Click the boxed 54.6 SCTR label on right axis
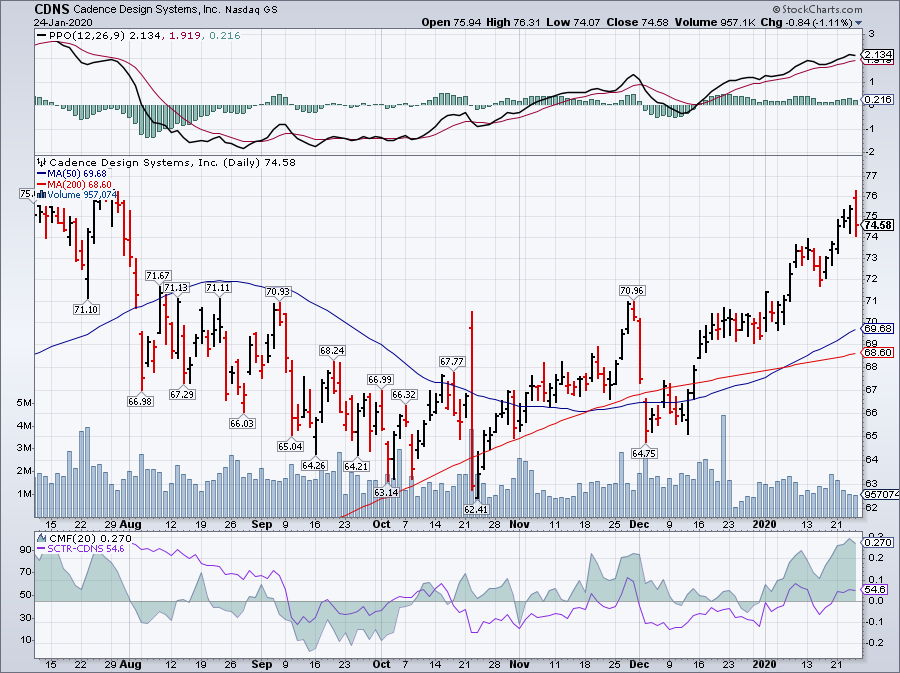Screen dimensions: 900x673 876,589
